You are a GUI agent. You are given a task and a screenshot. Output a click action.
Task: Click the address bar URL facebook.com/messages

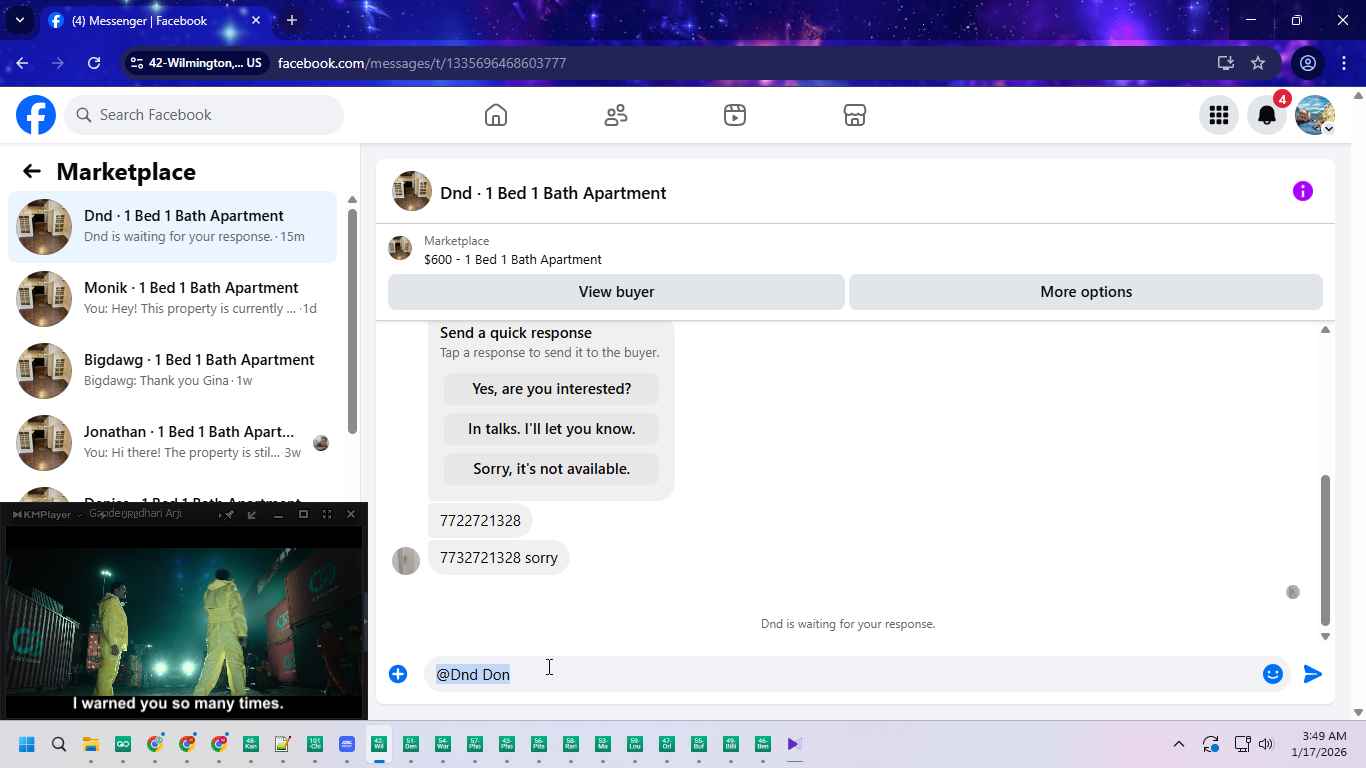click(422, 63)
